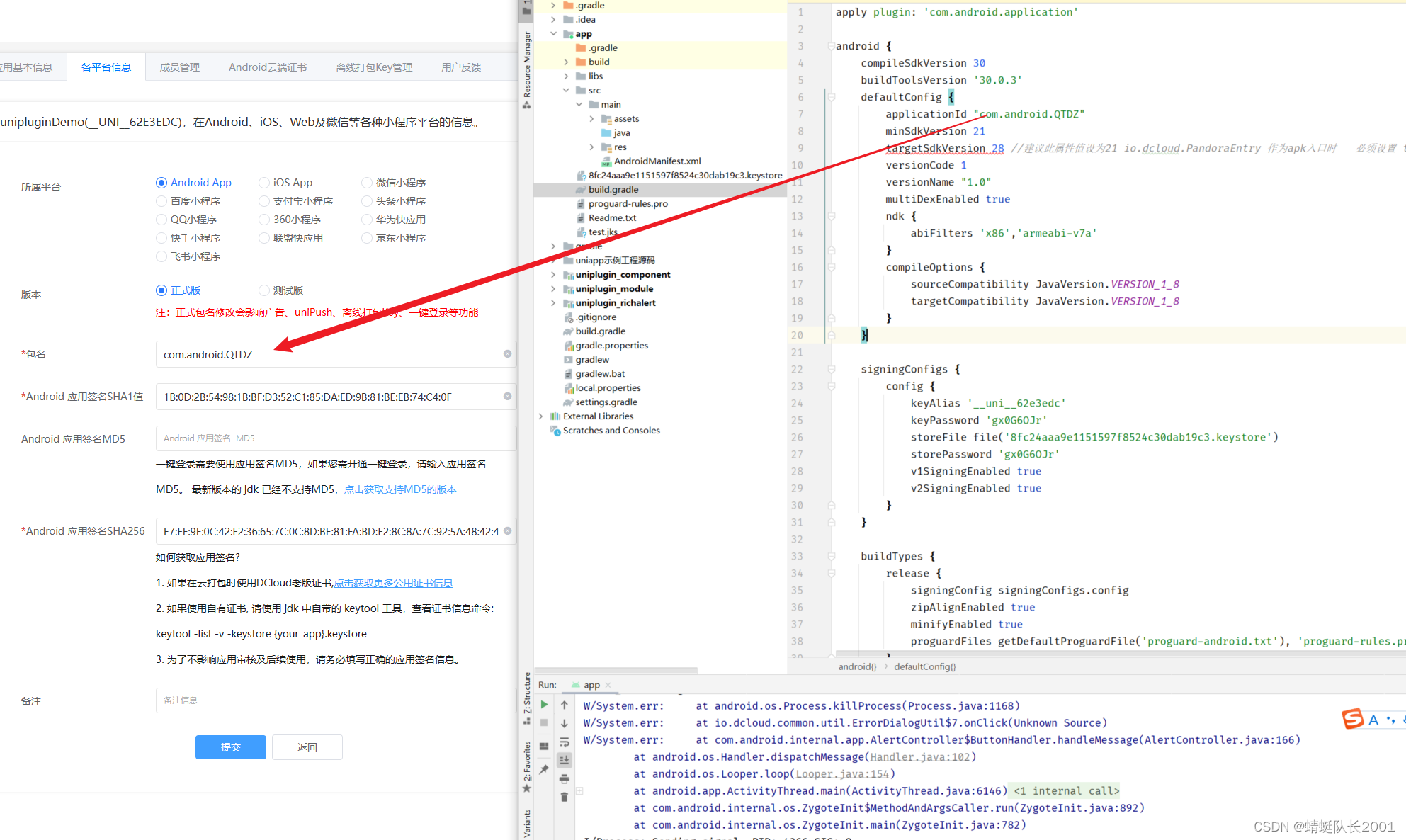Open 离线打包Key管理 tab
Image resolution: width=1406 pixels, height=840 pixels.
click(x=374, y=67)
